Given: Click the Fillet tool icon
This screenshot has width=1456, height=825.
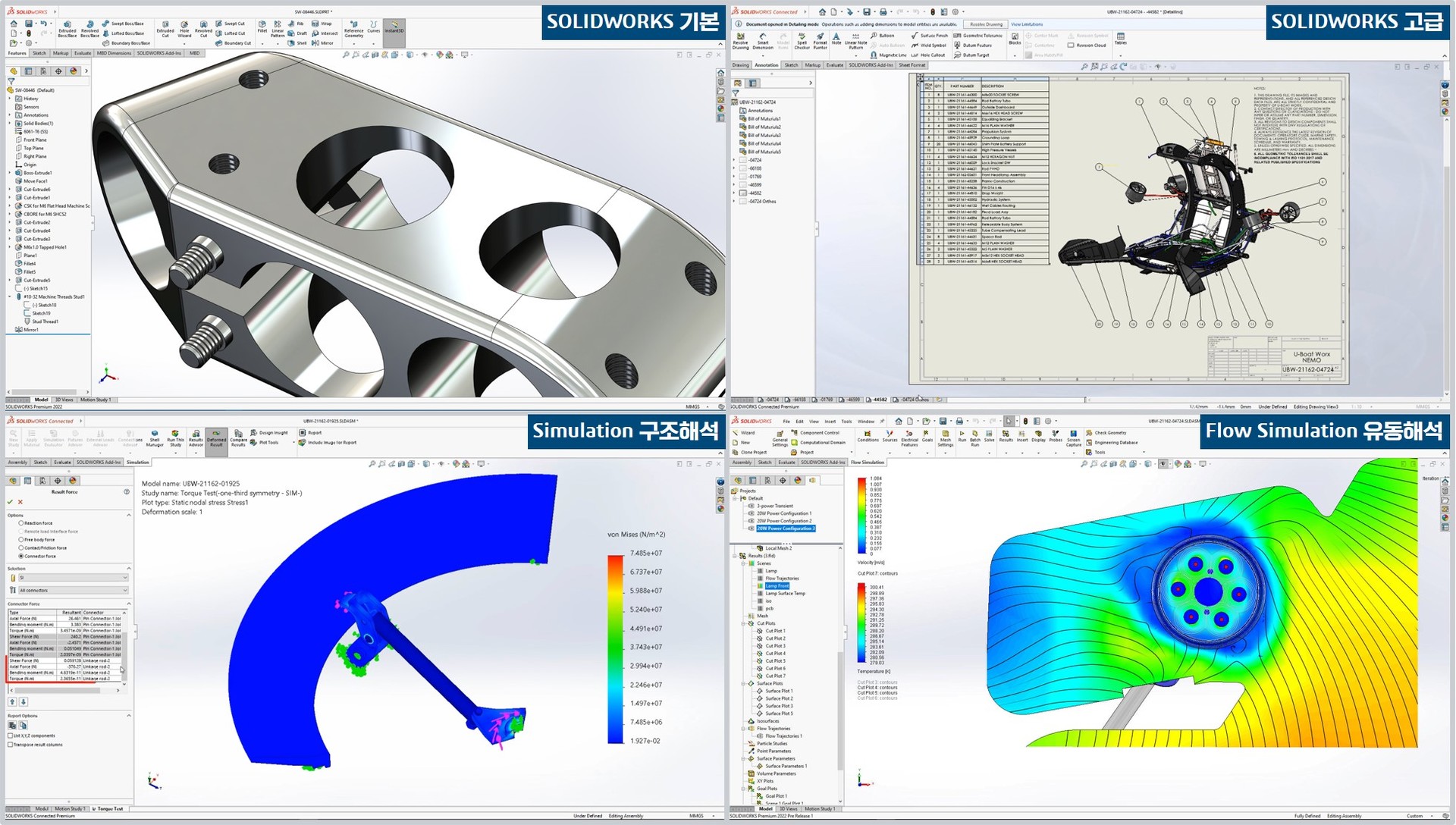Looking at the screenshot, I should coord(262,28).
